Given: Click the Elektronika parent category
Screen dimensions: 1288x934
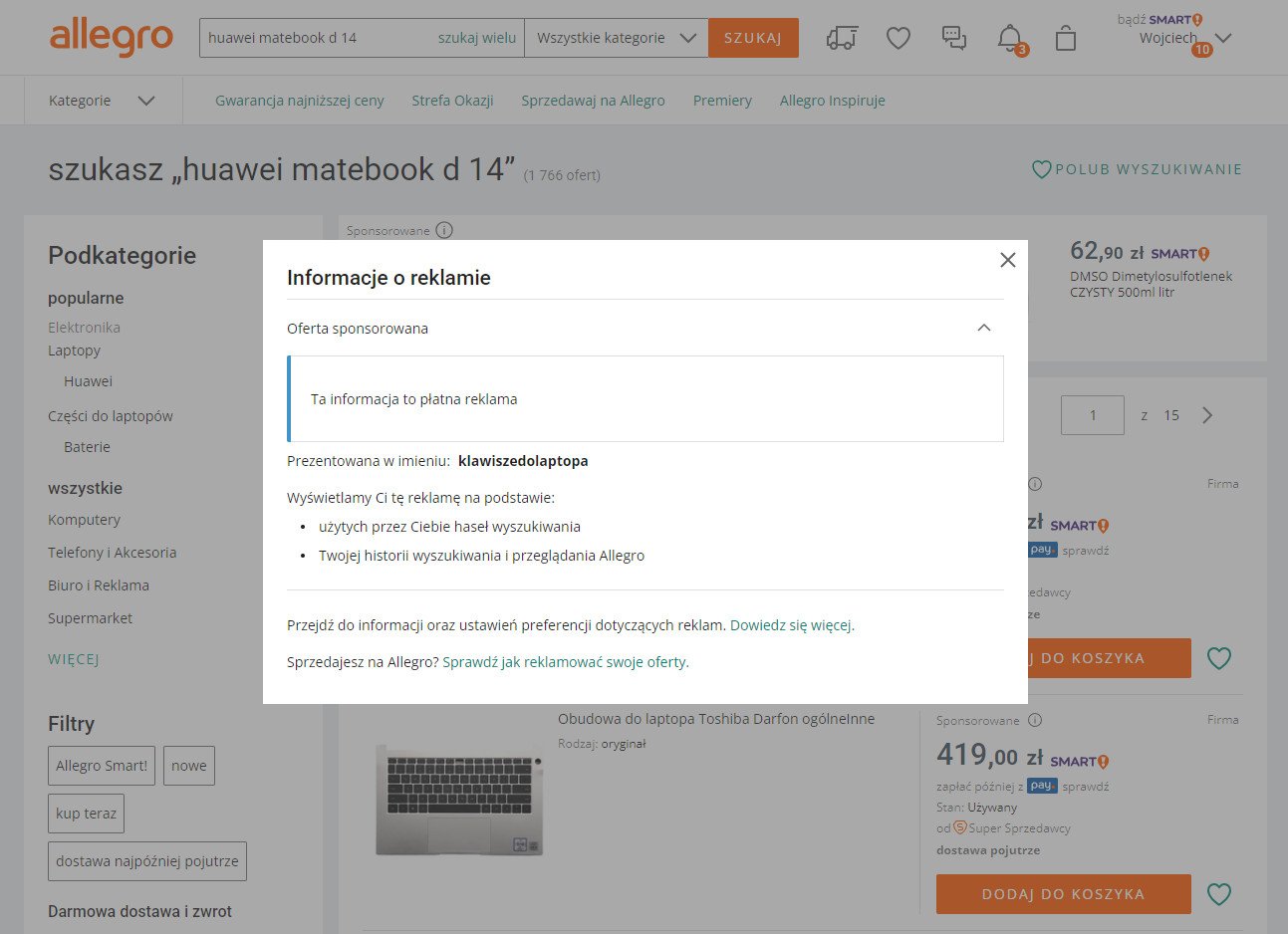Looking at the screenshot, I should click(x=84, y=328).
